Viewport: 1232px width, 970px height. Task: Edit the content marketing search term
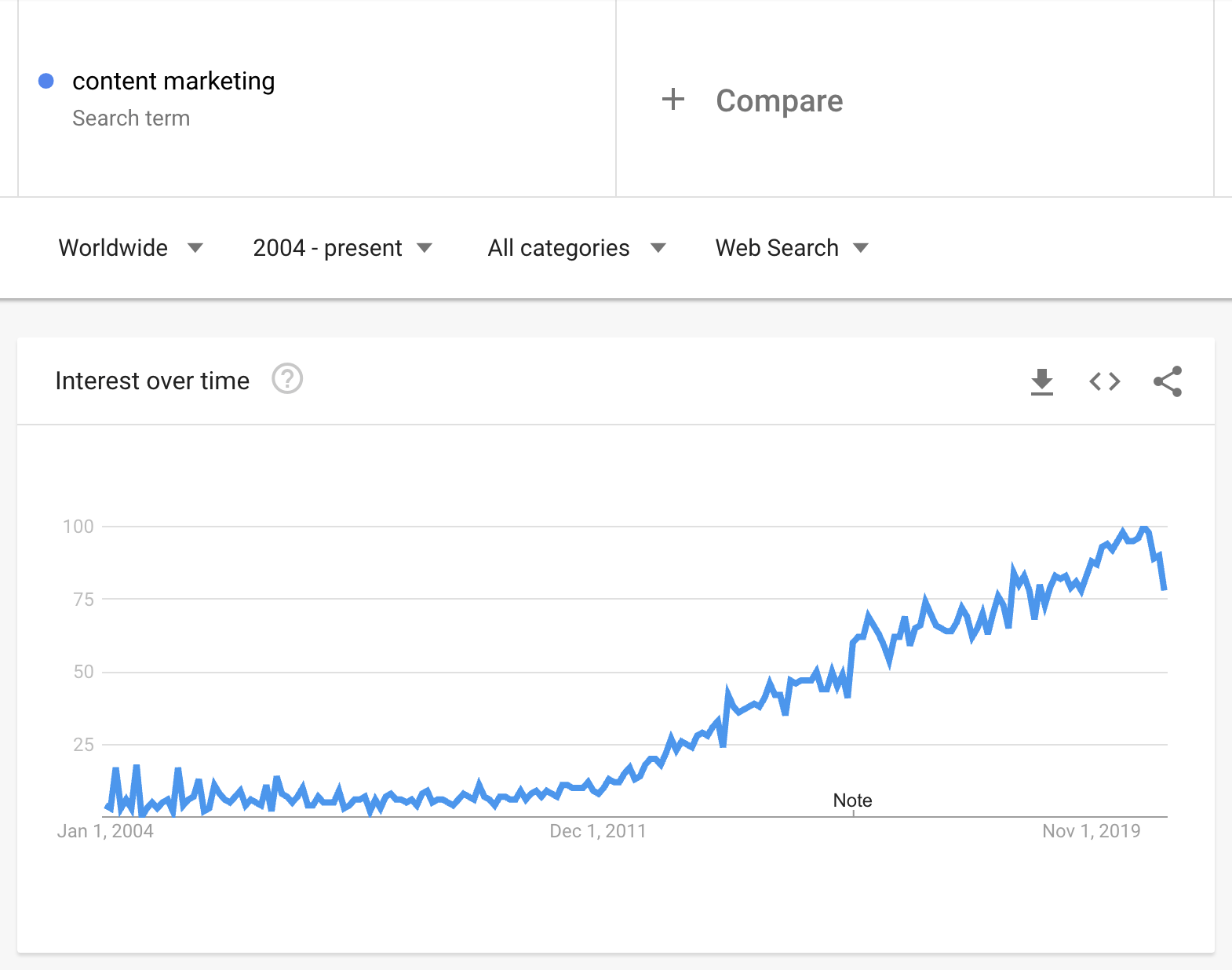tap(173, 81)
